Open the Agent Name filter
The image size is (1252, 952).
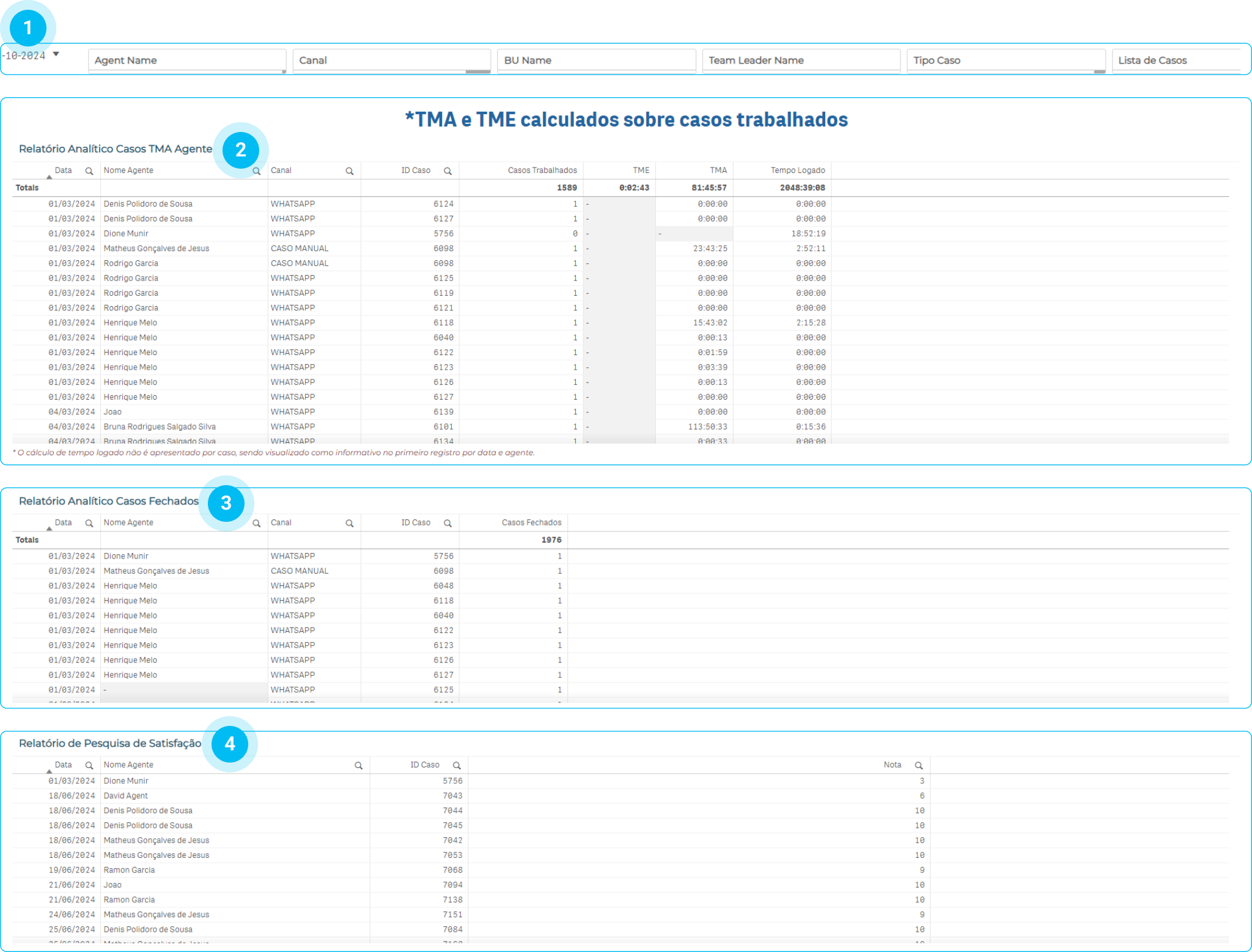(187, 60)
